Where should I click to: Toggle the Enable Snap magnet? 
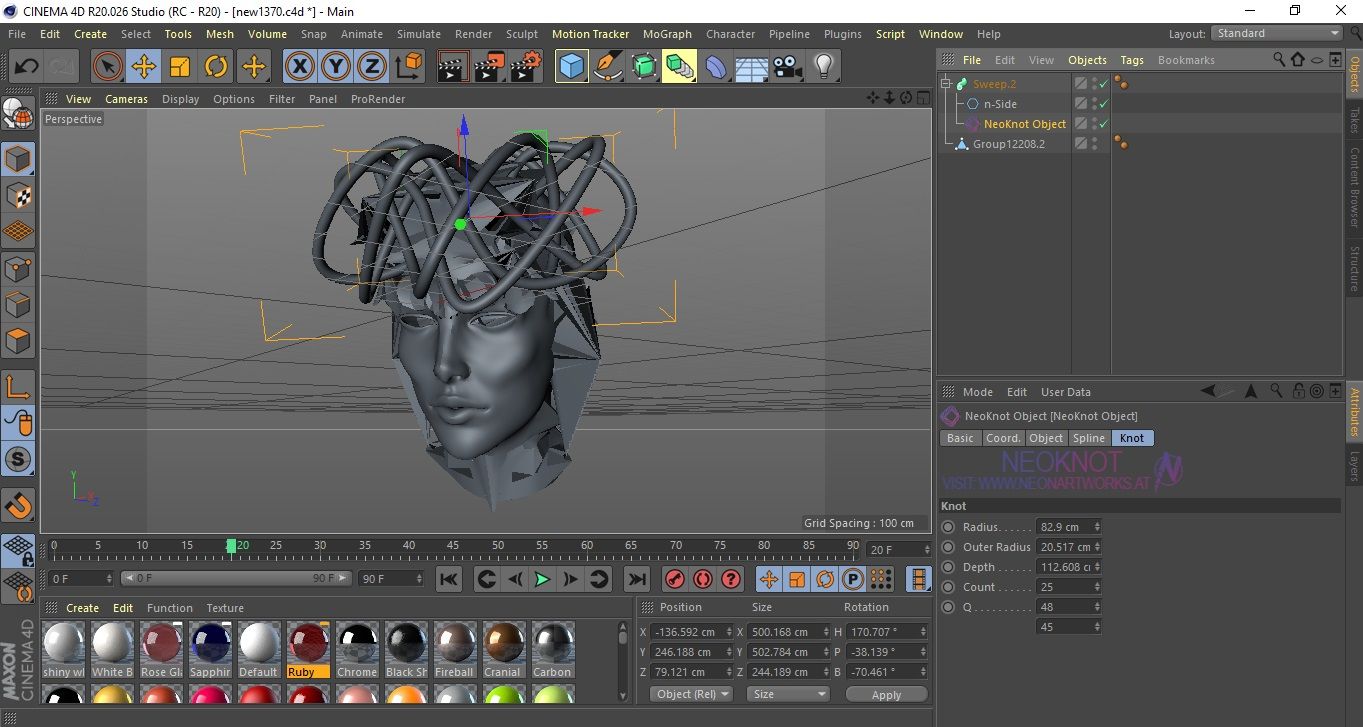(18, 505)
